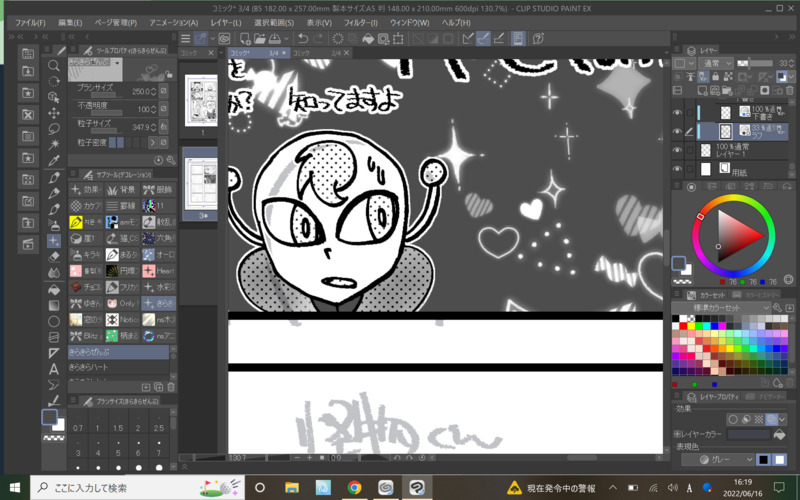Select the Eyedropper tool
The image size is (800, 500).
coord(54,161)
